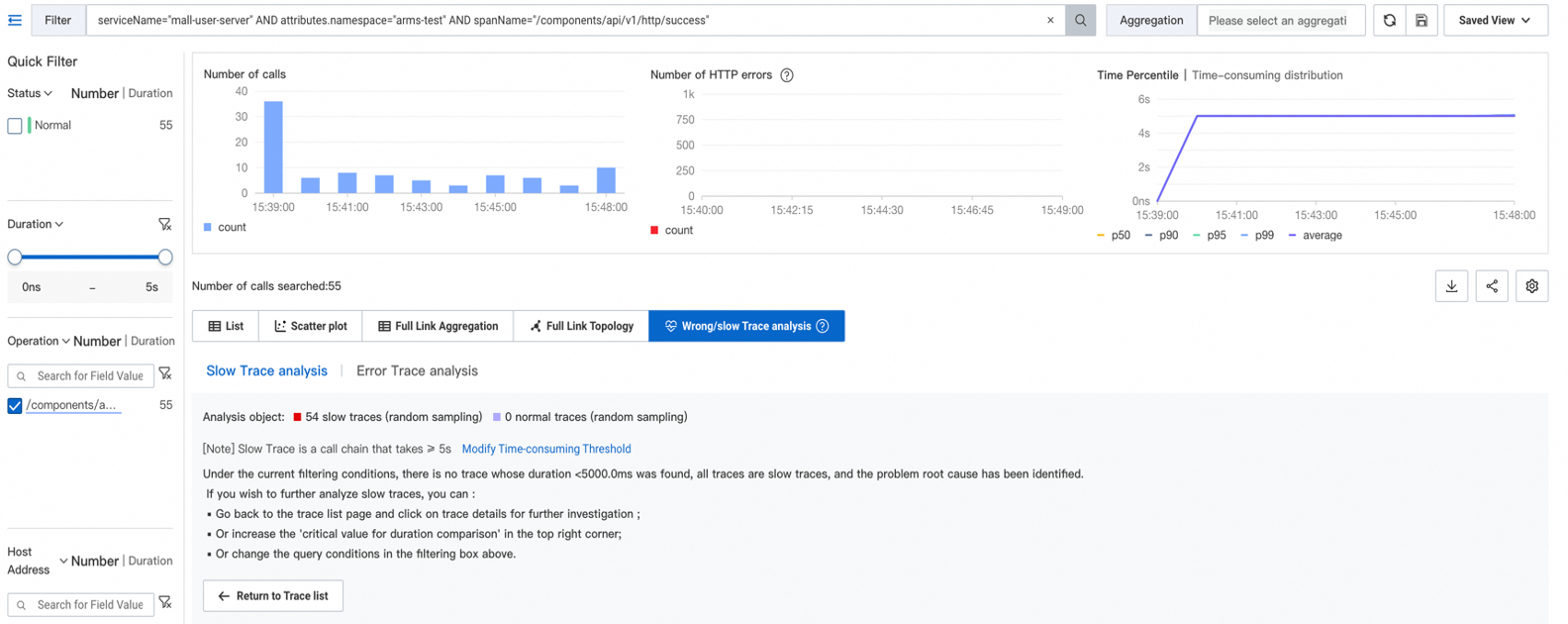Image resolution: width=1568 pixels, height=624 pixels.
Task: Switch to the Scatter plot tab
Action: (311, 326)
